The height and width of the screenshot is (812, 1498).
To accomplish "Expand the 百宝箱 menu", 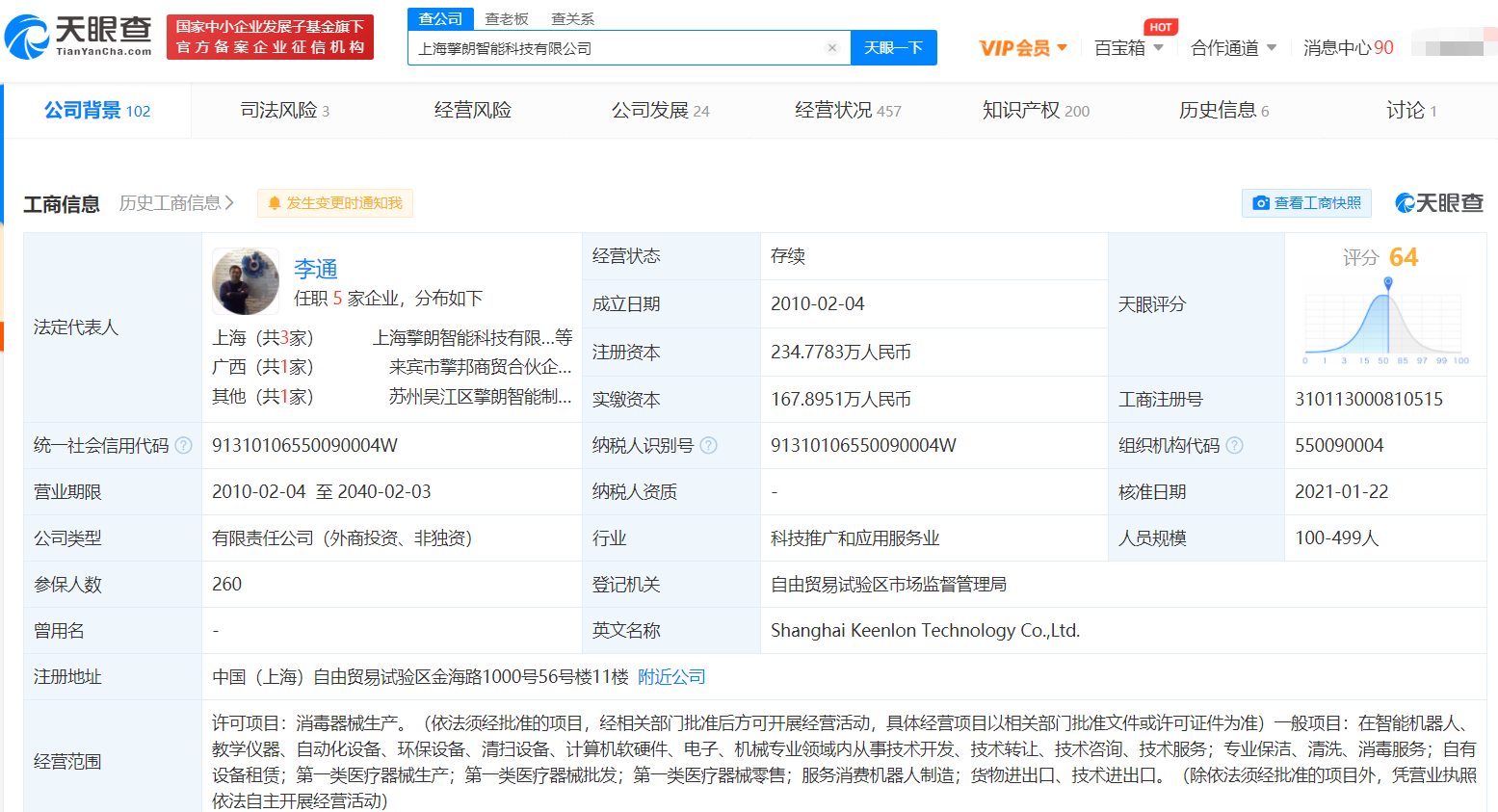I will pyautogui.click(x=1129, y=47).
